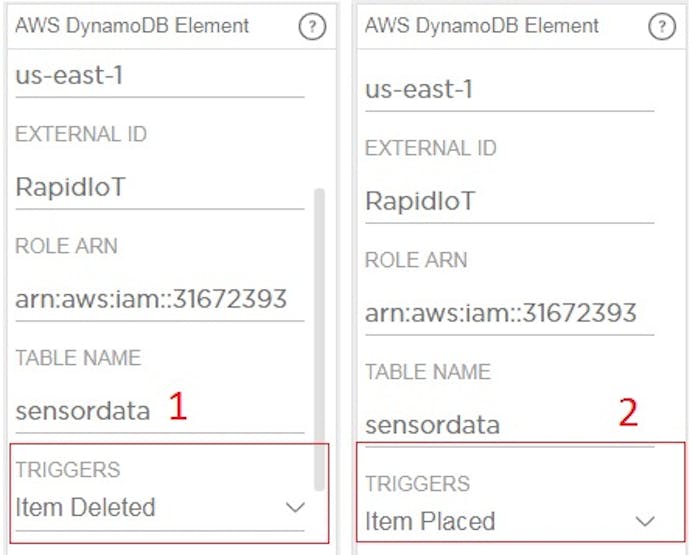The image size is (692, 555).
Task: Click the left TABLE NAME label
Action: (78, 358)
